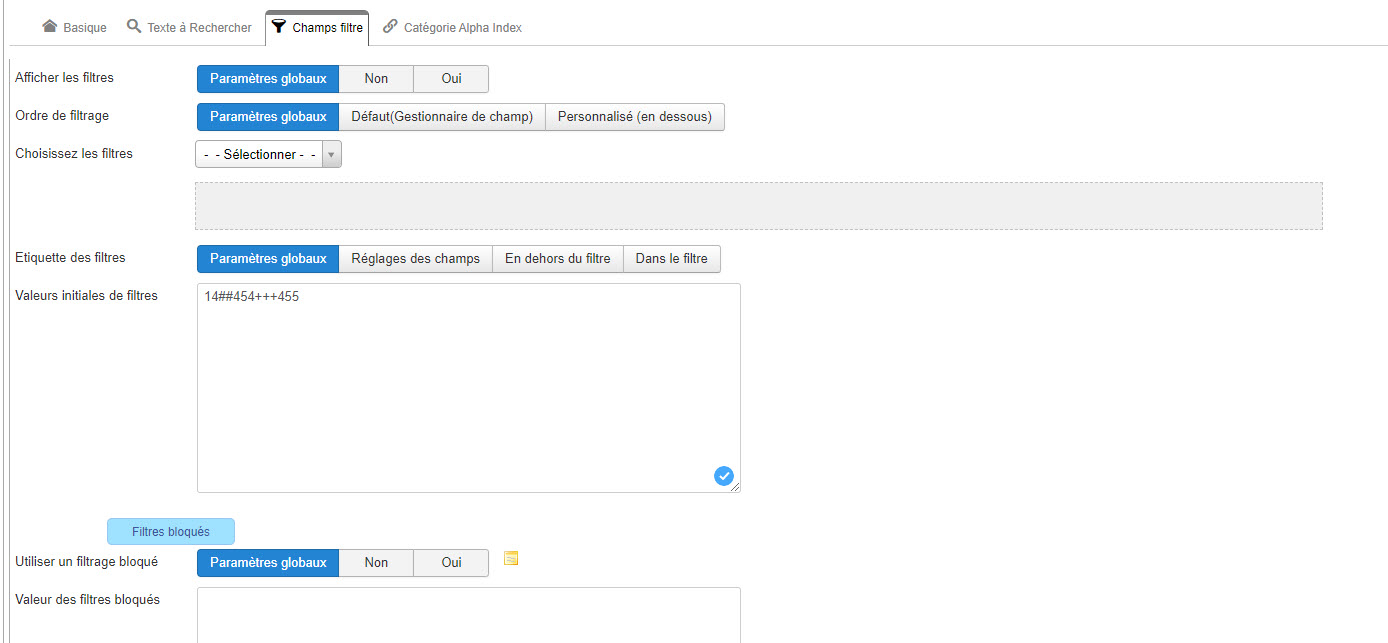Image resolution: width=1388 pixels, height=643 pixels.
Task: Click the Afficher les filtres label
Action: point(65,77)
